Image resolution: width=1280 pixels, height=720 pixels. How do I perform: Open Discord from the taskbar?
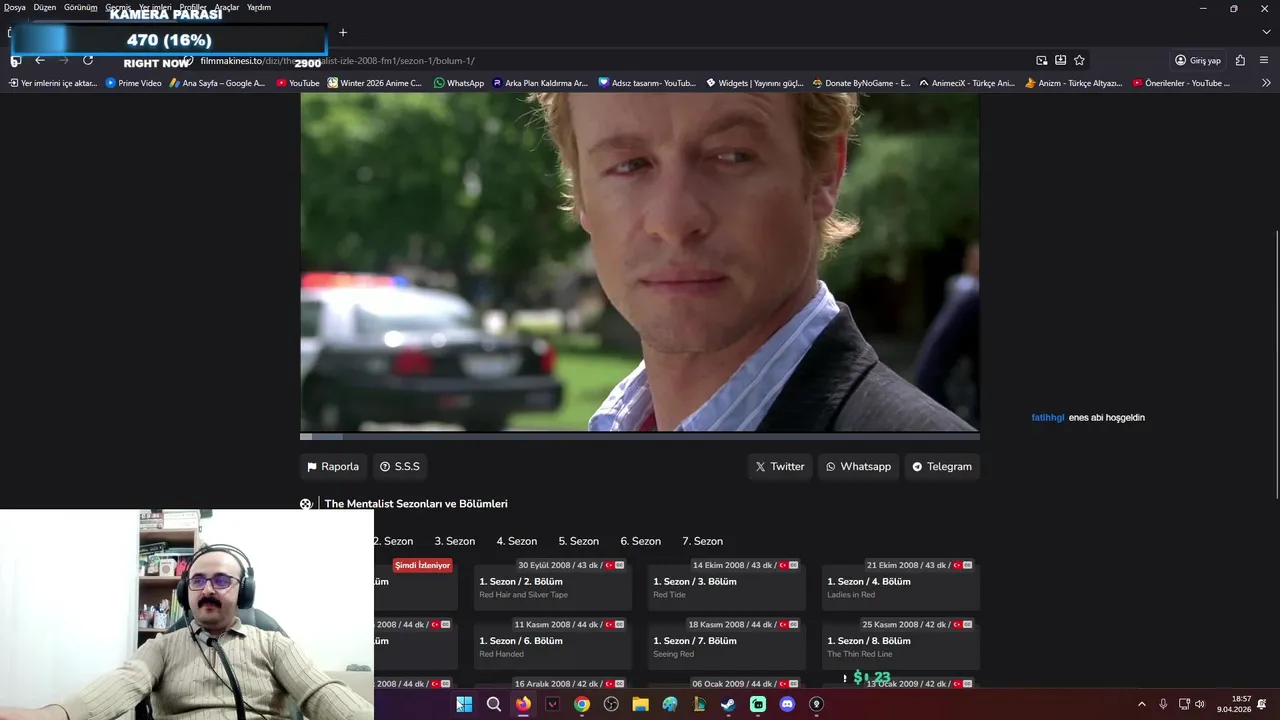coord(787,704)
